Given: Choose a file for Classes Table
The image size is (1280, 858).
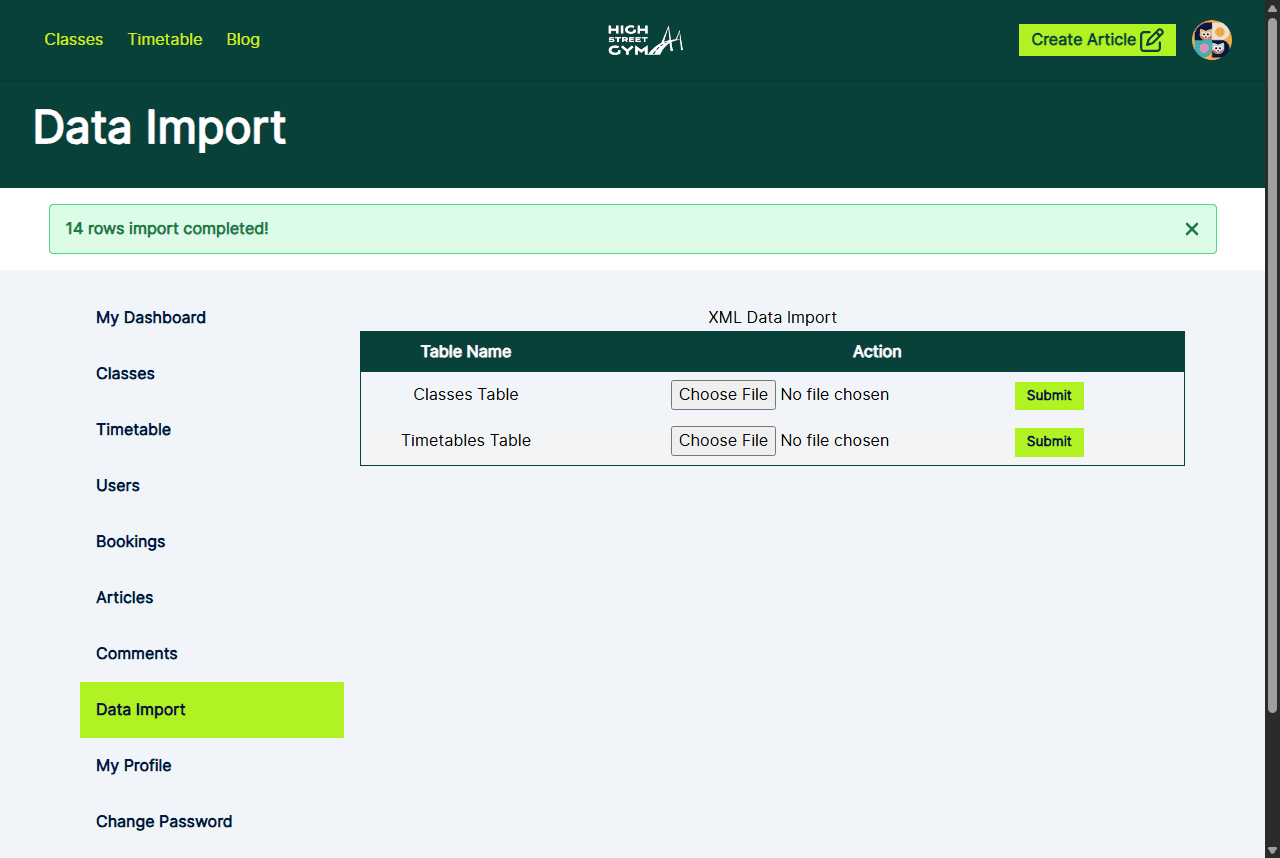Looking at the screenshot, I should click(723, 395).
